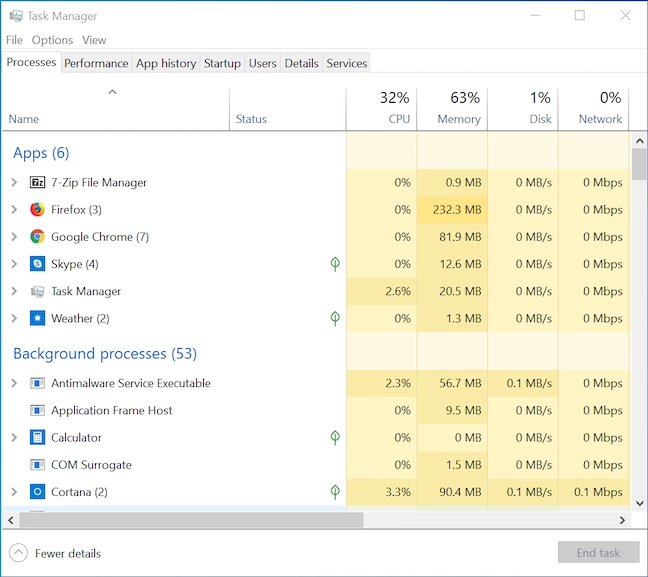This screenshot has width=648, height=577.
Task: Select the Application Frame Host name
Action: tap(112, 410)
